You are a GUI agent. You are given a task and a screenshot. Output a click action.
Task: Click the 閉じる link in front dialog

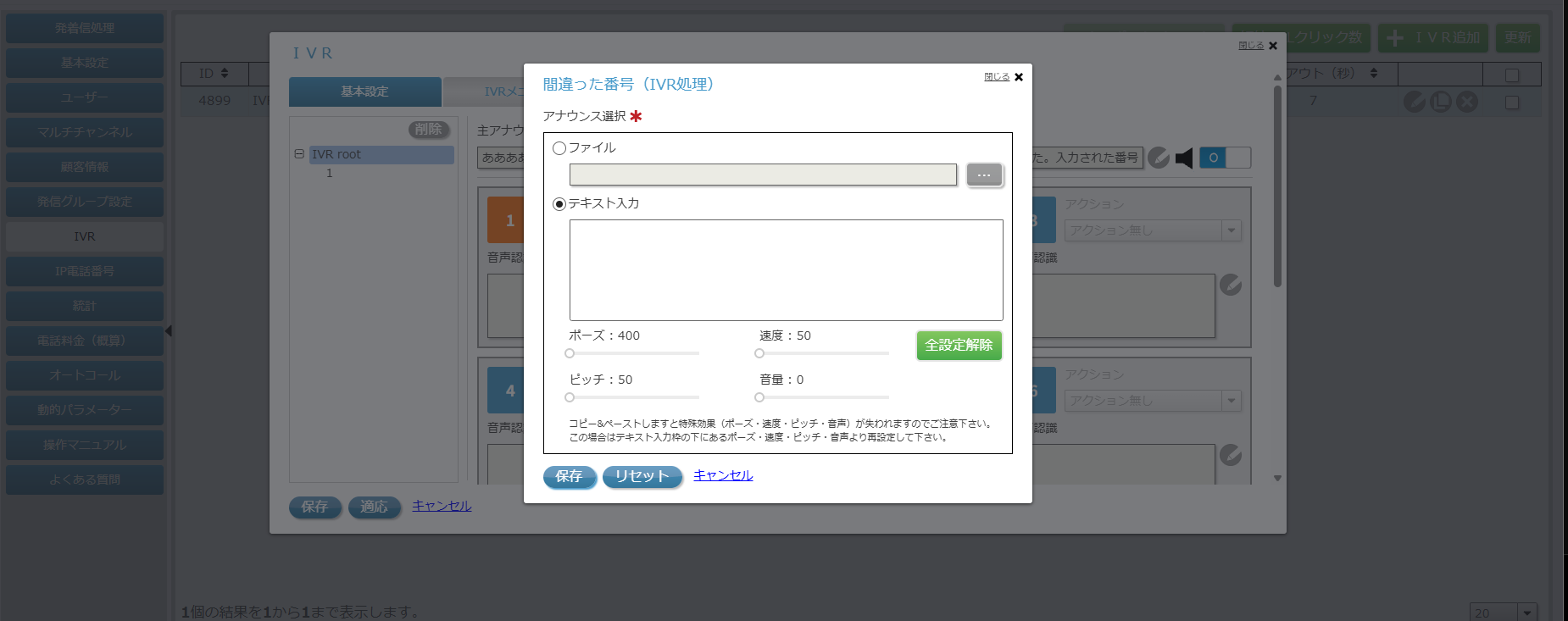pyautogui.click(x=997, y=77)
